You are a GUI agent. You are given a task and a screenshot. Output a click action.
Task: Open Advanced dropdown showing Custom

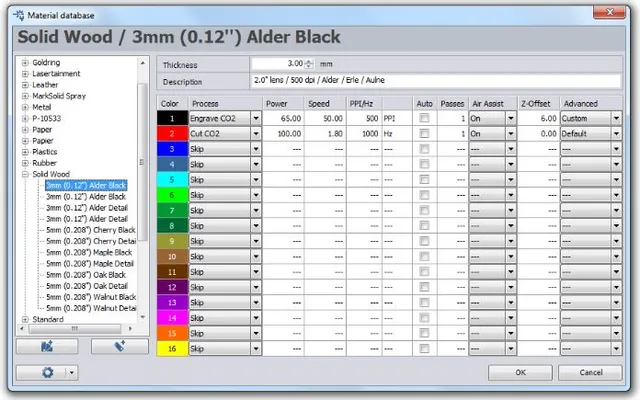(x=612, y=118)
